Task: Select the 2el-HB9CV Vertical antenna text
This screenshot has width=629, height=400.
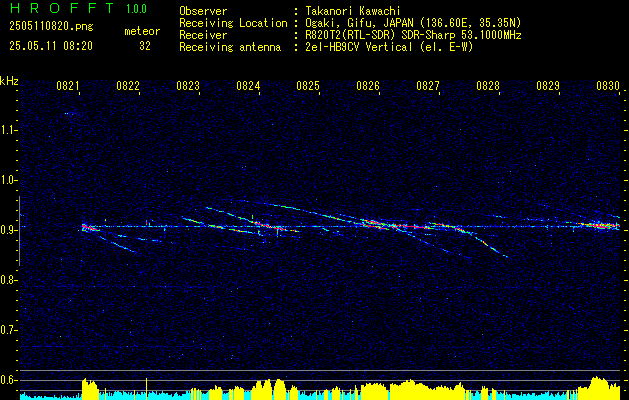Action: [x=389, y=47]
